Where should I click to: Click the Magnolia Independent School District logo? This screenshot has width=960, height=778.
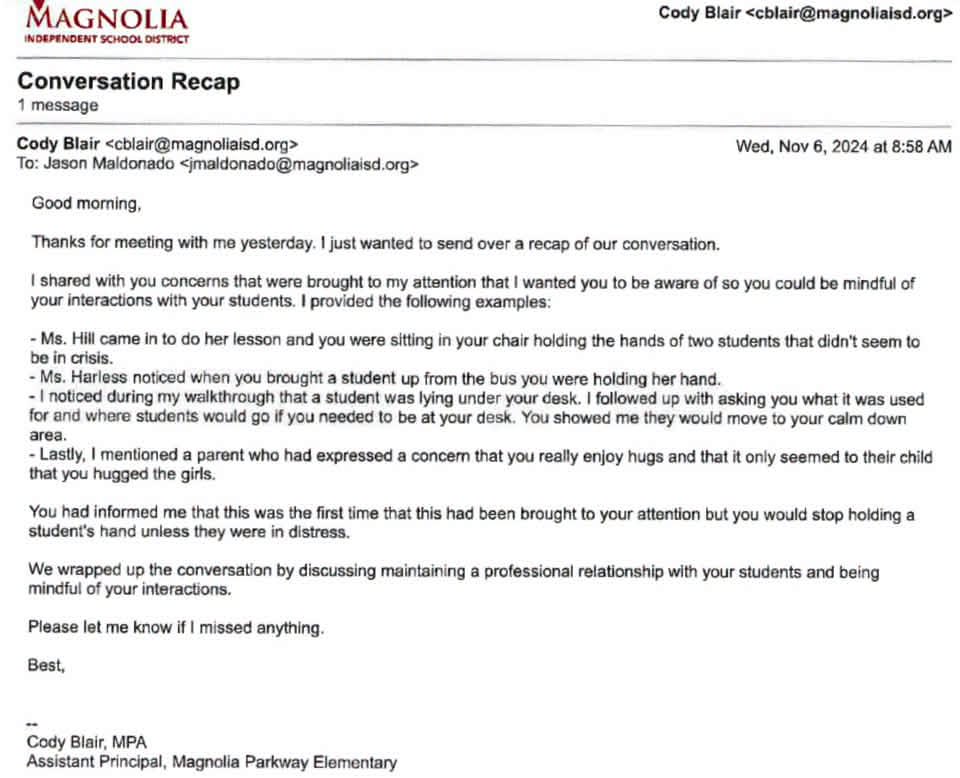(x=107, y=23)
